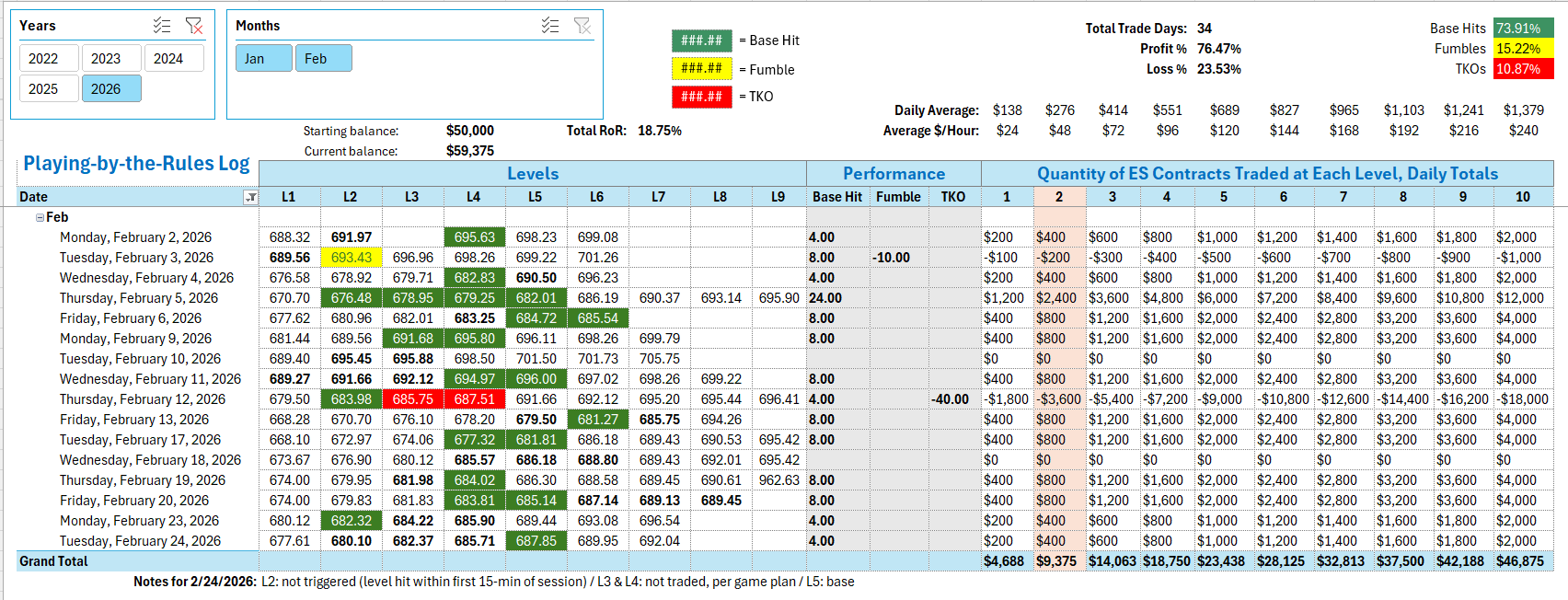Filter by Feb in Months slicer
1568x600 pixels.
click(x=316, y=58)
